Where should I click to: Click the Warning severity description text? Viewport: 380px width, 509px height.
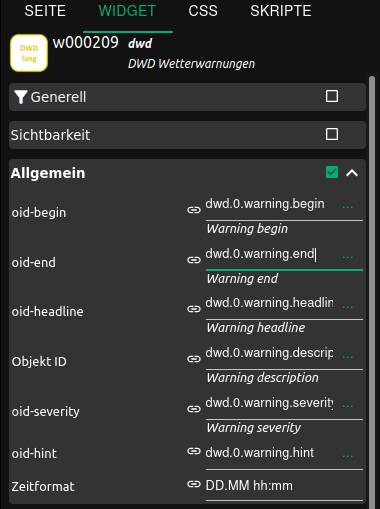pos(253,428)
